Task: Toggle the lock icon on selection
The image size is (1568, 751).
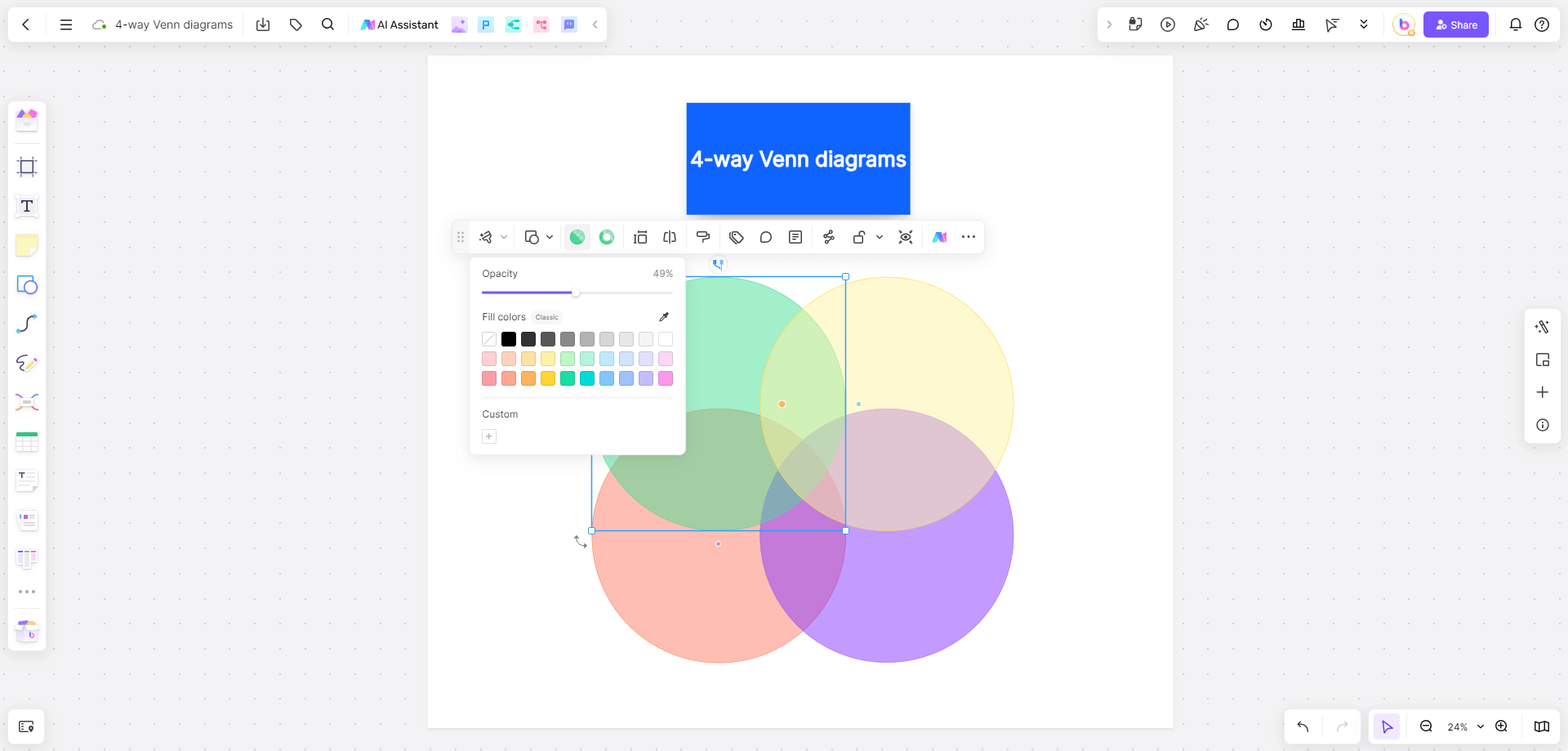Action: (x=858, y=237)
